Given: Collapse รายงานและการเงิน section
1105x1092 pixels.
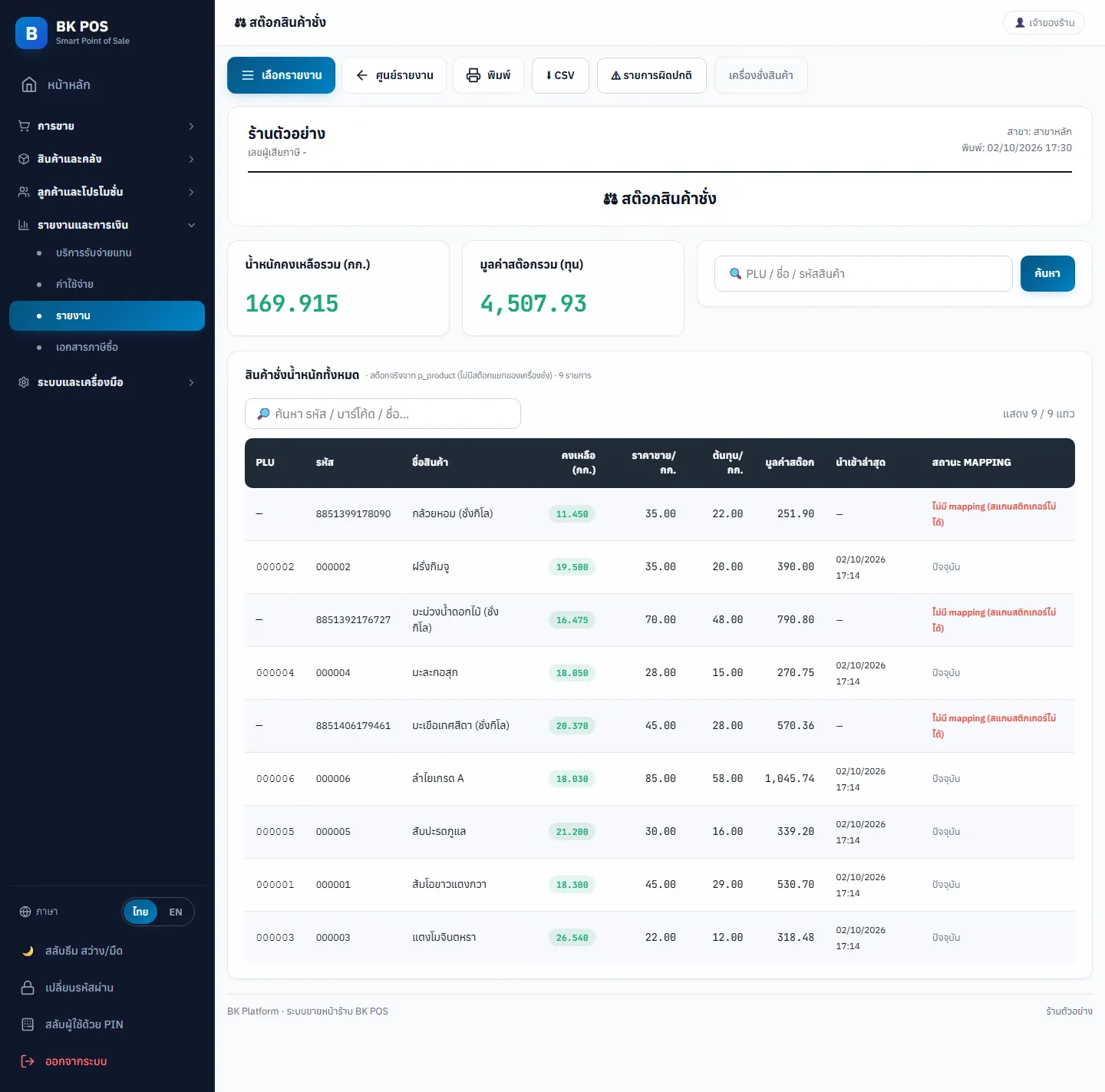Looking at the screenshot, I should point(107,225).
